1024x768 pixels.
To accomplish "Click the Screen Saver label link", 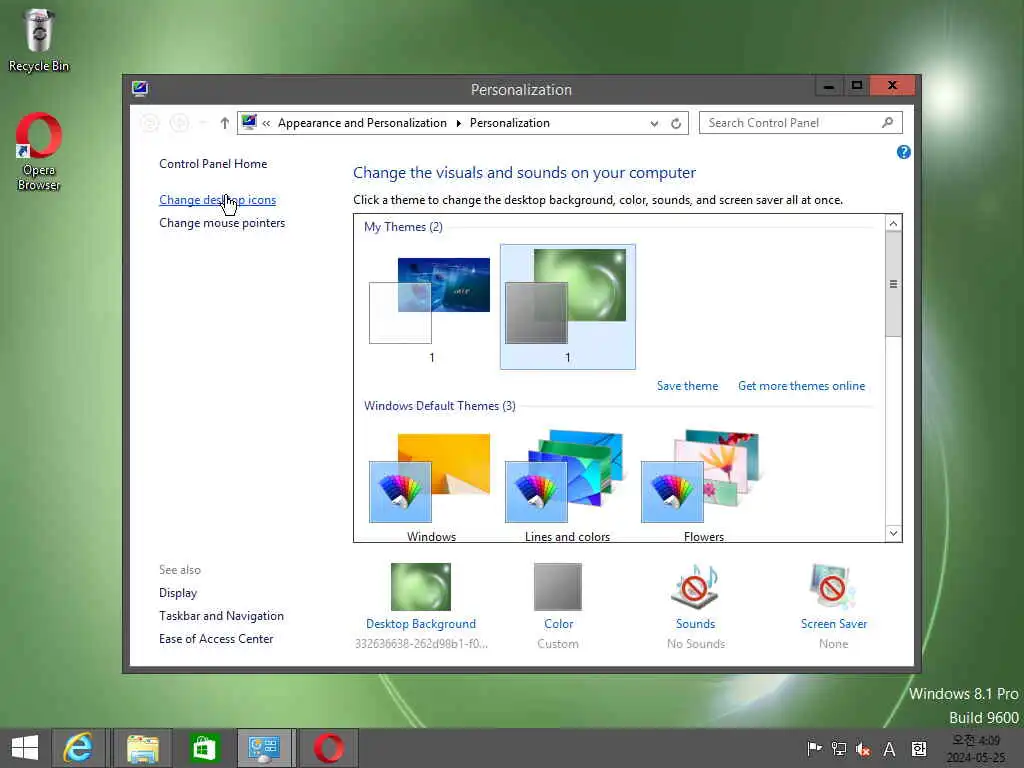I will [x=833, y=624].
